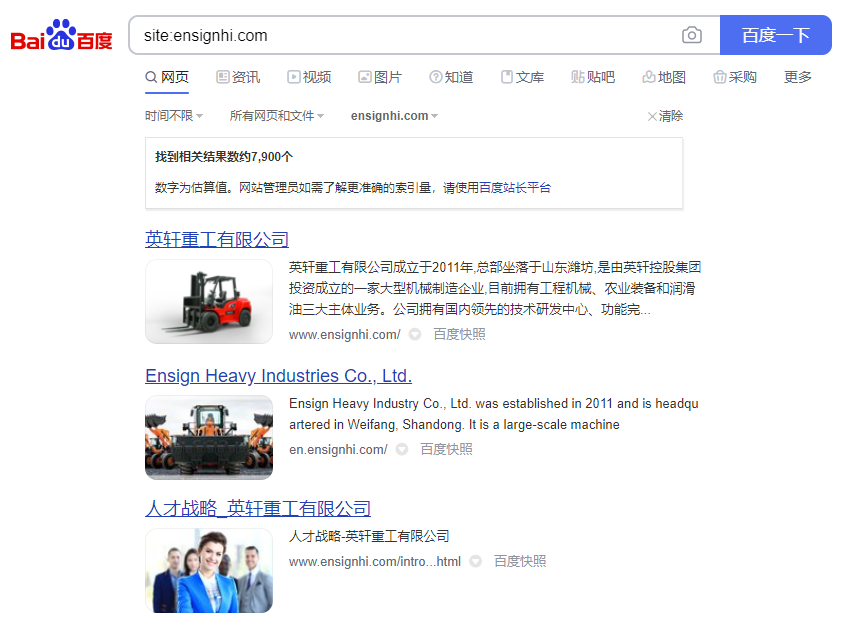The height and width of the screenshot is (629, 843).
Task: Switch to the 资讯 tab
Action: point(238,77)
